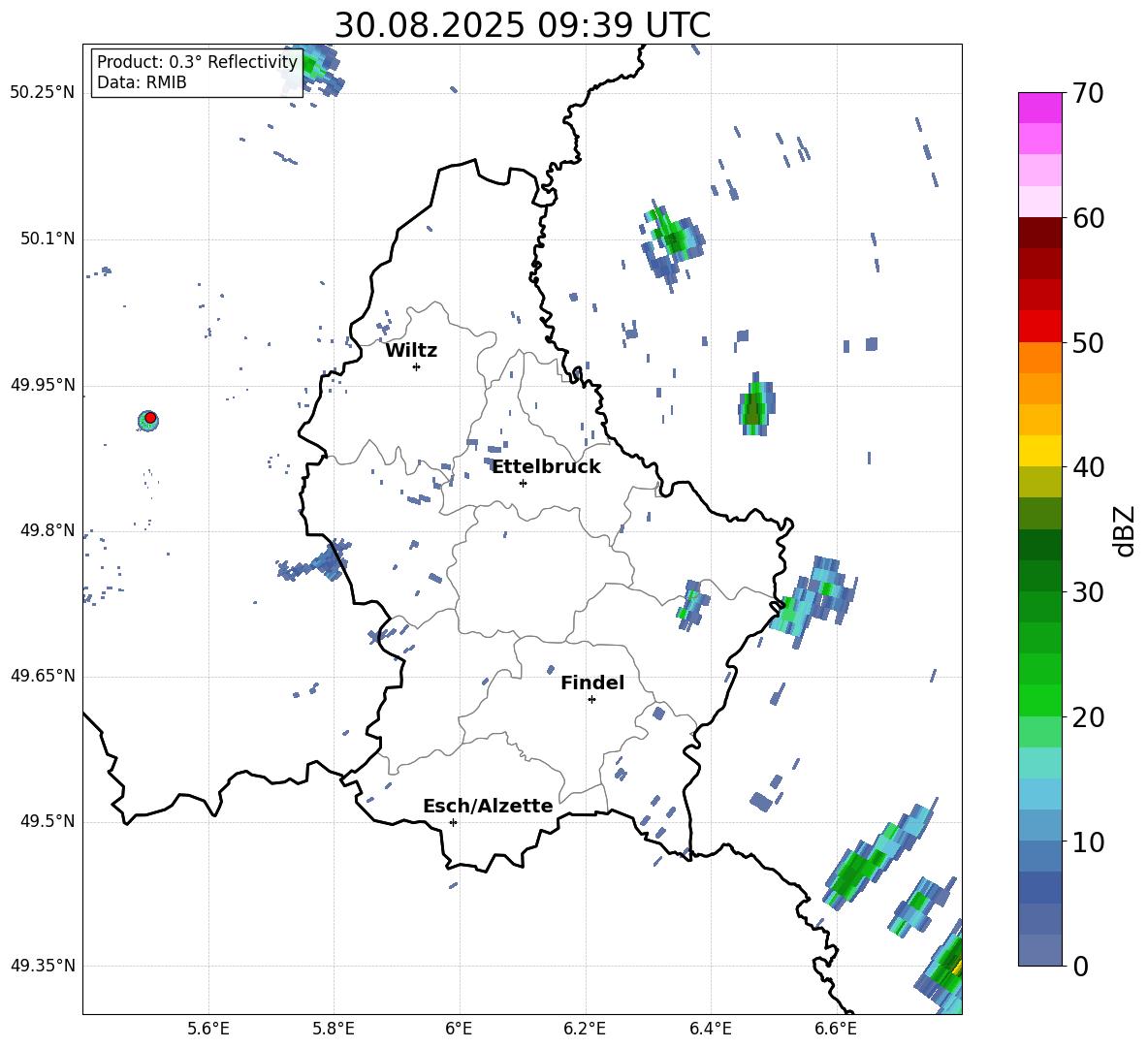
Task: Click the 5.6°E longitude label
Action: (208, 1029)
